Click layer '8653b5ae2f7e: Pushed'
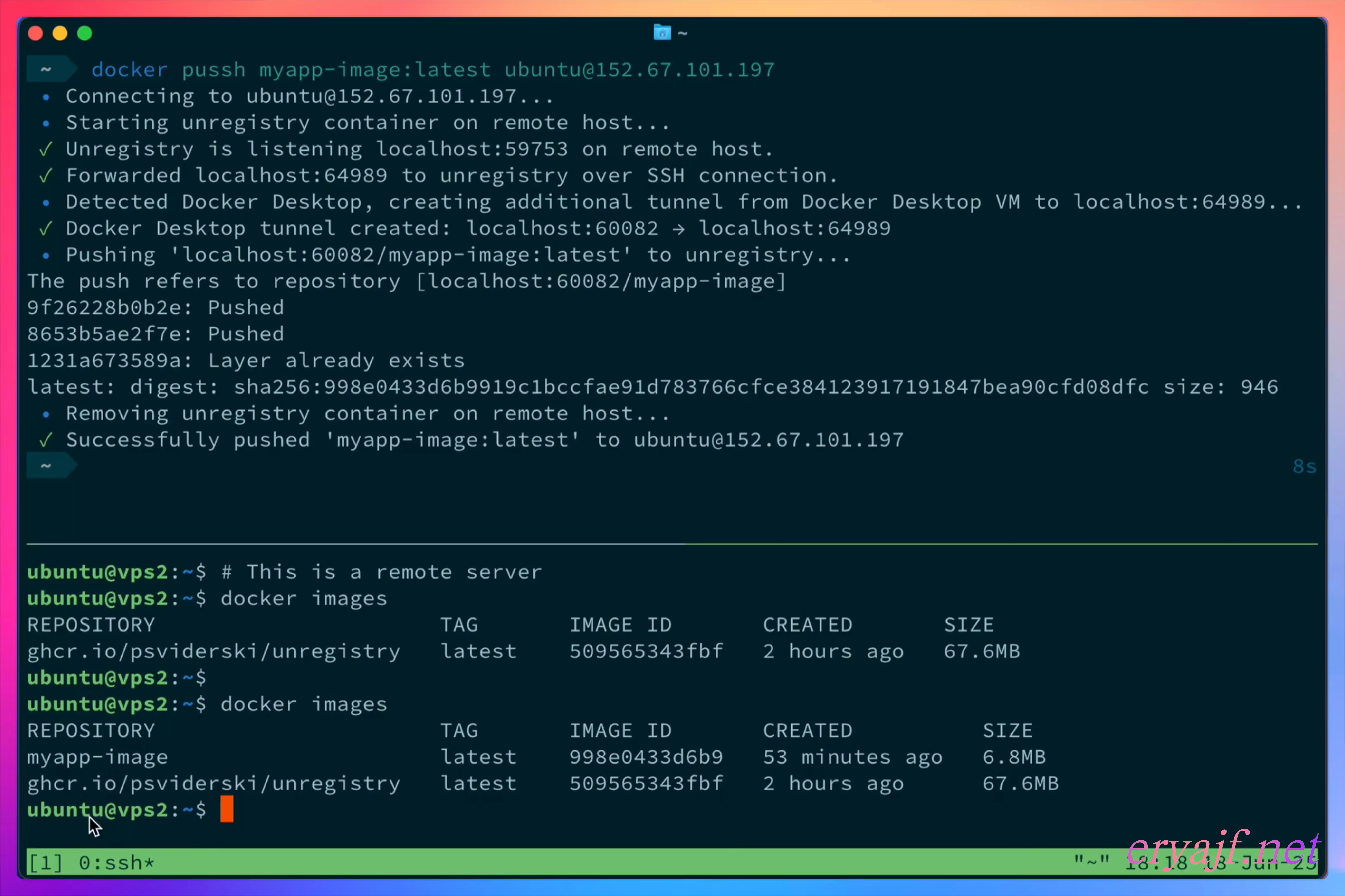Screen dimensions: 1345x896 click(155, 334)
